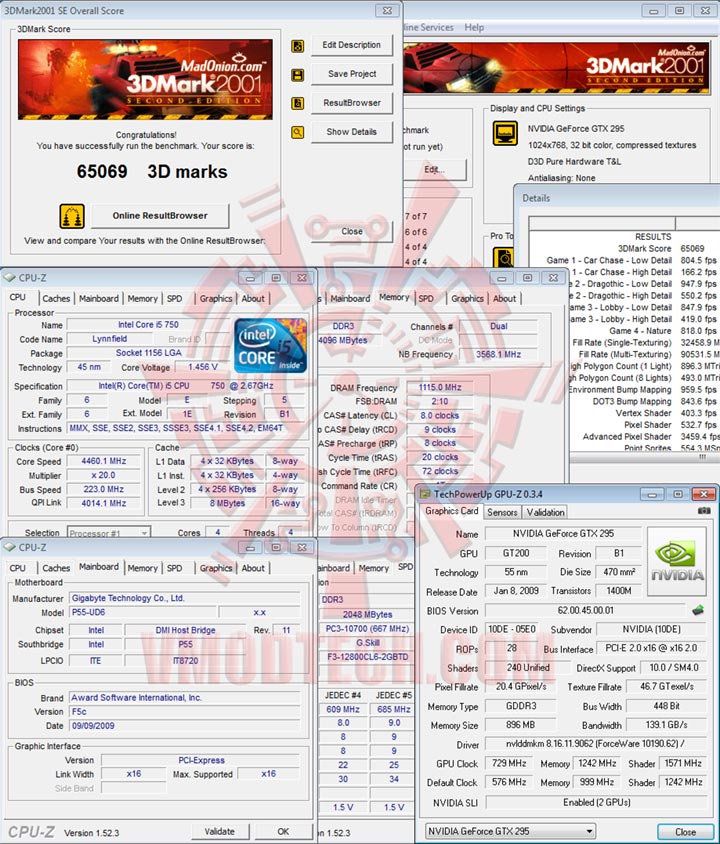Open Memory tab in bottom CPU-Z
The height and width of the screenshot is (844, 720).
(x=143, y=568)
